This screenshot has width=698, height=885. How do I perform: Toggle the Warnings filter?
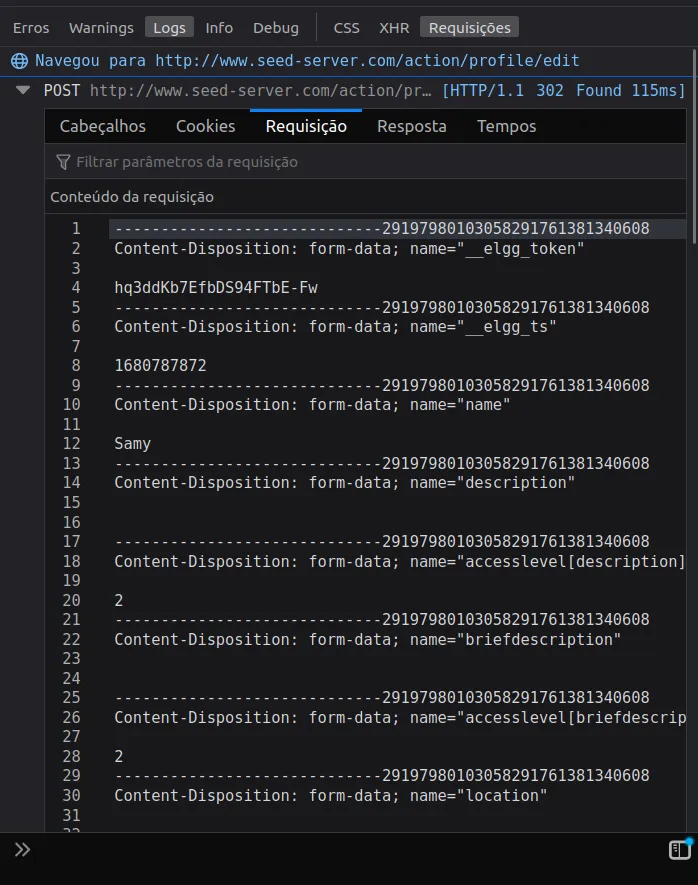coord(101,28)
